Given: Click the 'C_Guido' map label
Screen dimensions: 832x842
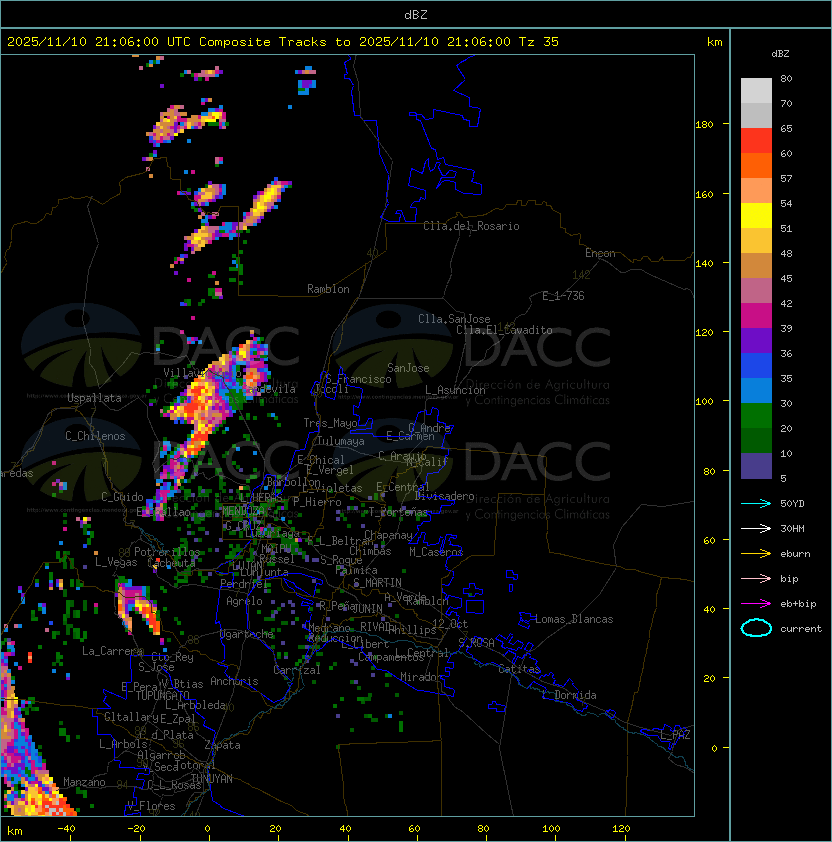Looking at the screenshot, I should tap(122, 497).
